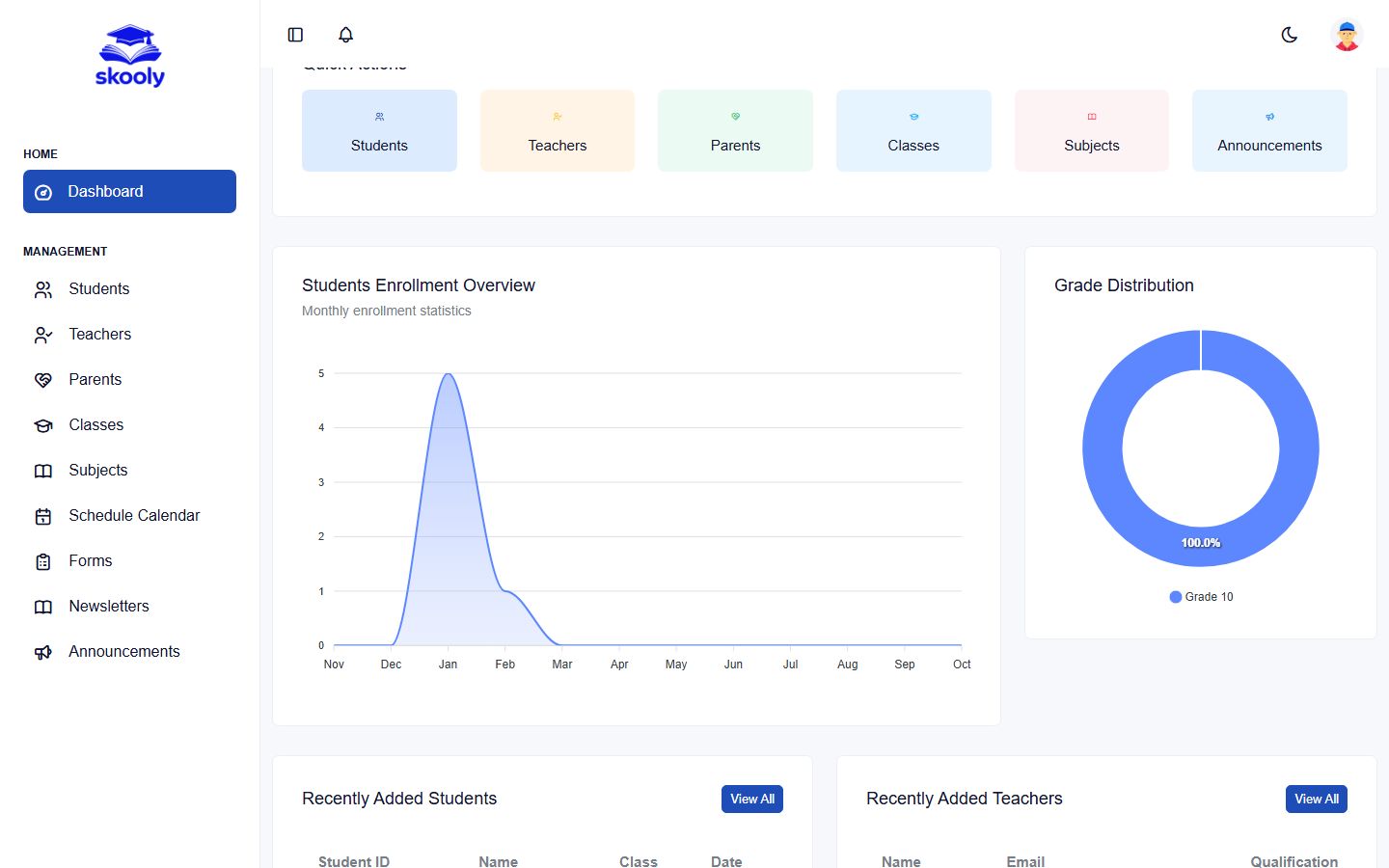Click the Class column header
1389x868 pixels.
point(639,861)
